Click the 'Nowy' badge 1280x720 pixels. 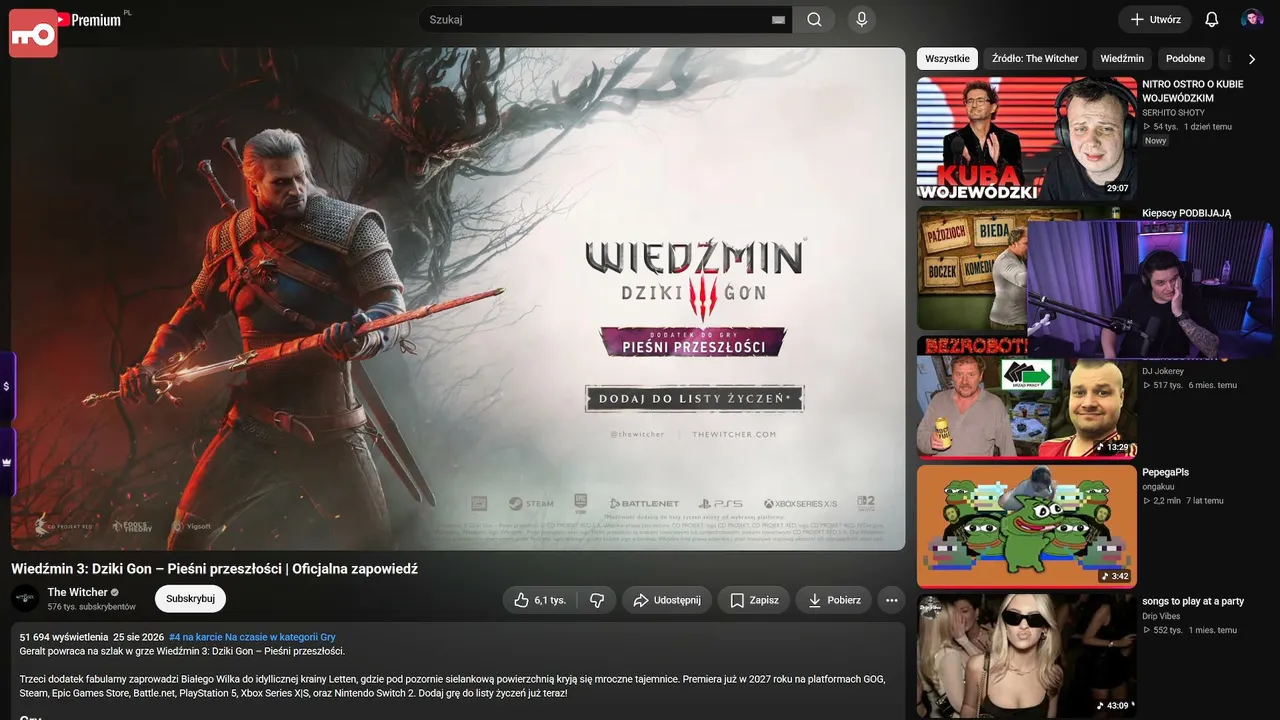coord(1156,141)
